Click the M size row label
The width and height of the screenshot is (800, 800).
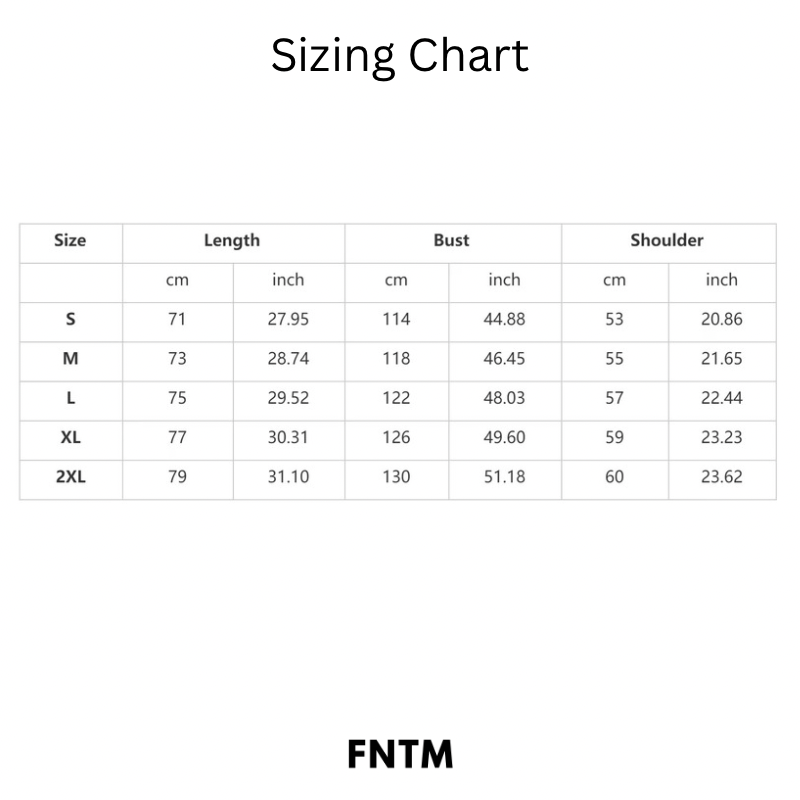[70, 358]
